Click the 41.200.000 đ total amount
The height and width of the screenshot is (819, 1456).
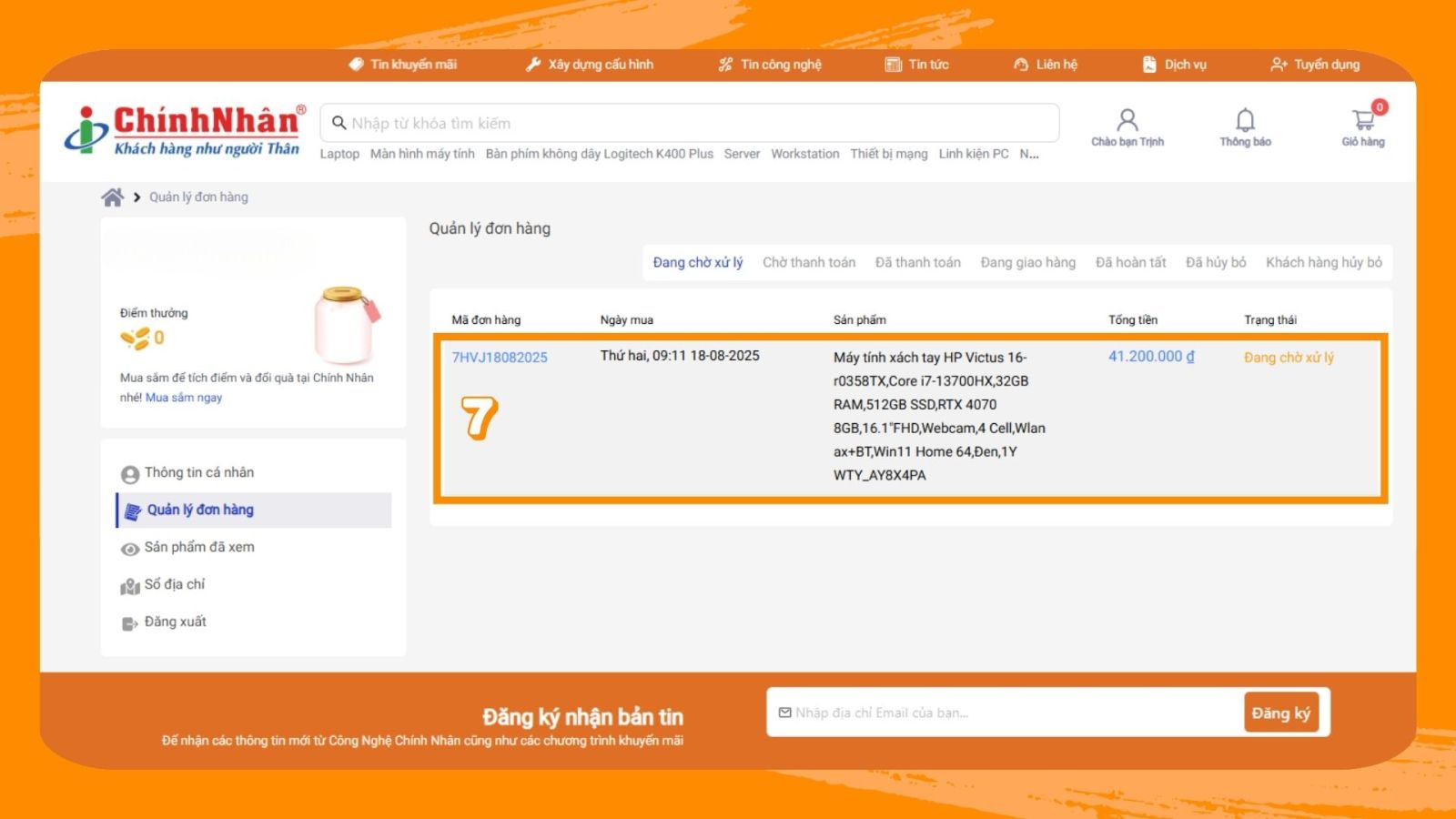click(1151, 357)
